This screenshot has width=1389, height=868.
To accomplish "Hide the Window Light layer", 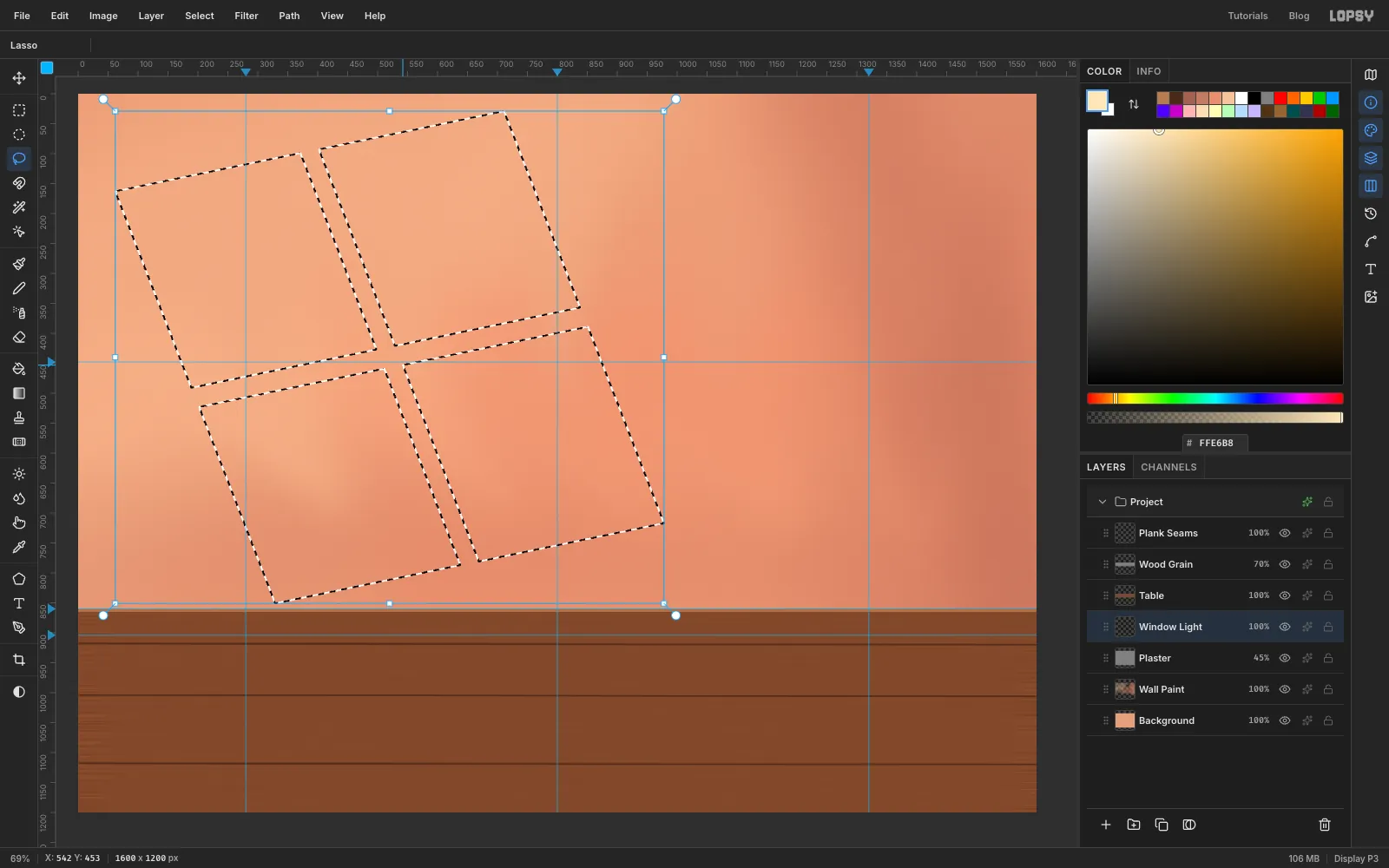I will coord(1285,627).
